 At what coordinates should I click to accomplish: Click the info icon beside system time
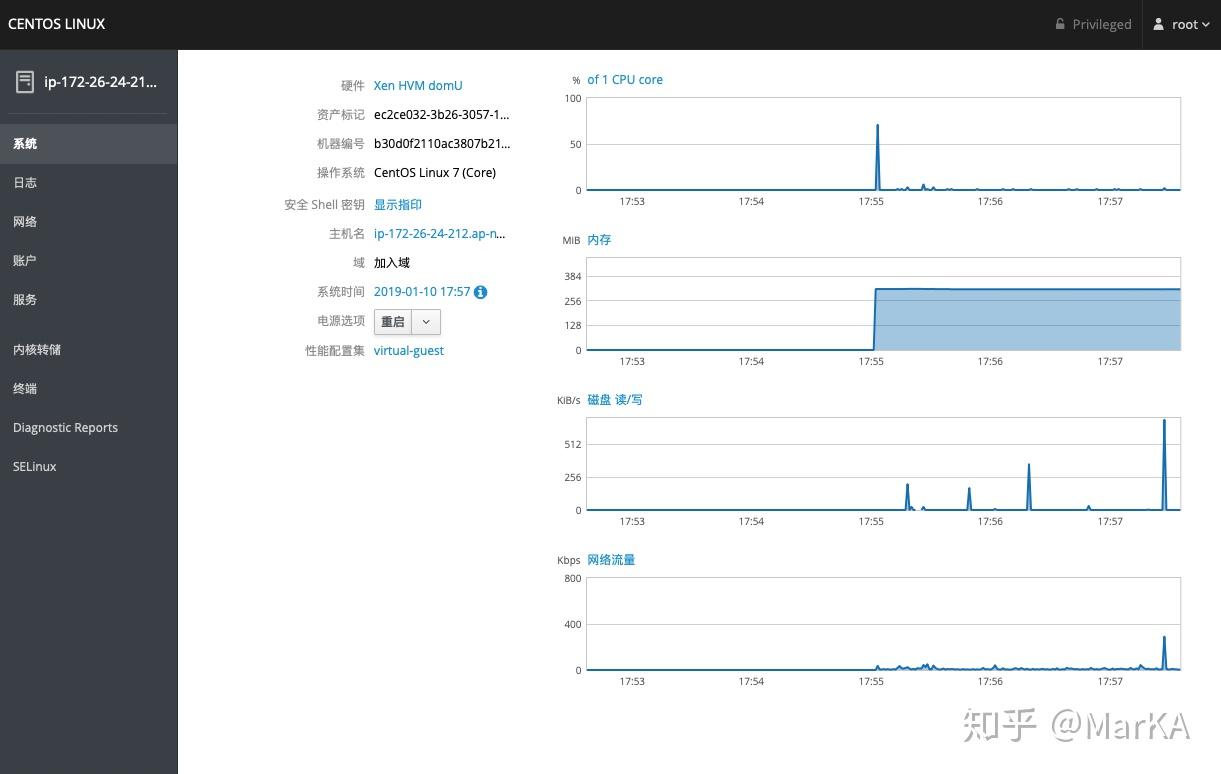tap(481, 292)
